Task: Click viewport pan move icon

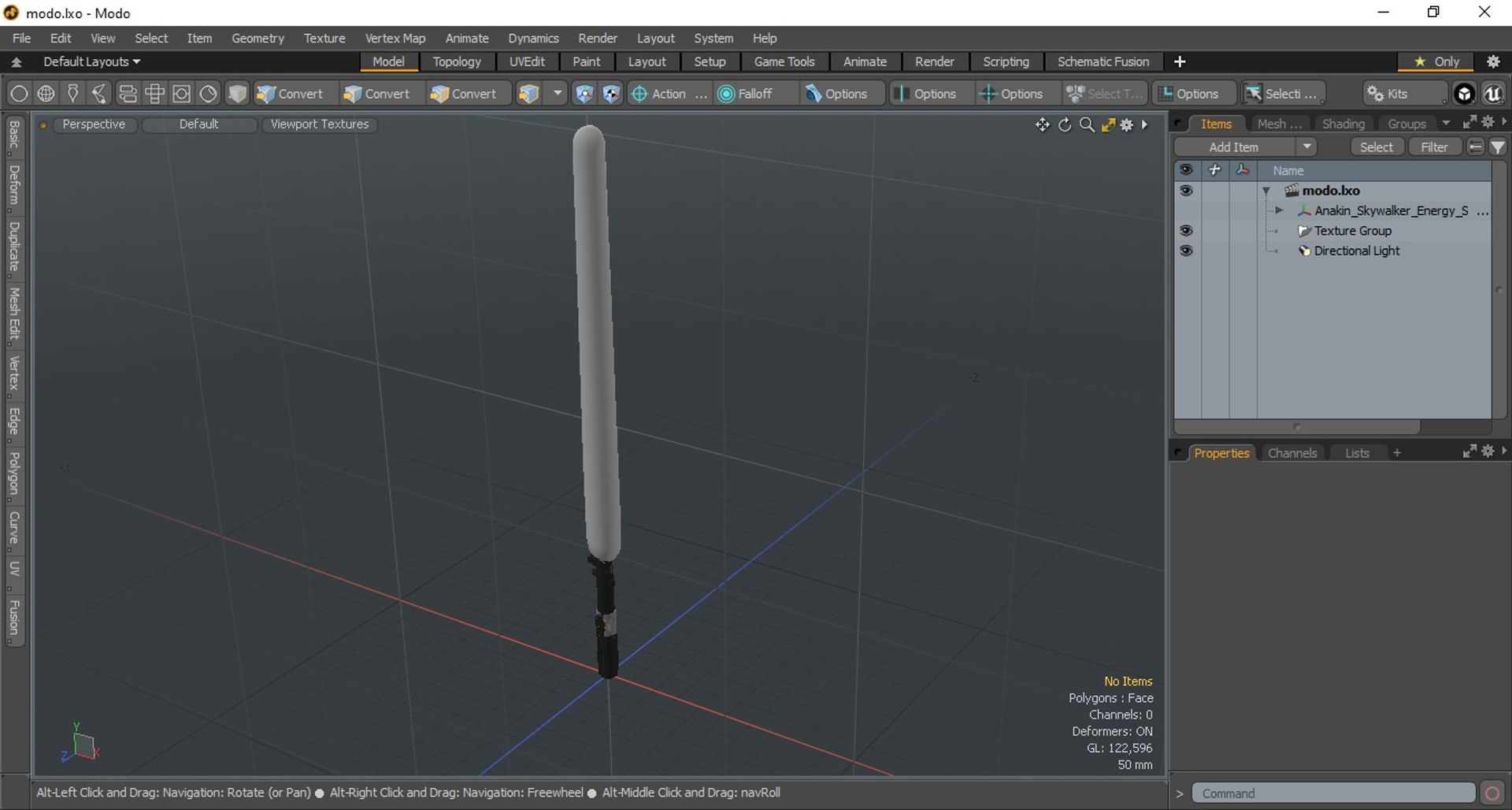Action: click(x=1042, y=124)
